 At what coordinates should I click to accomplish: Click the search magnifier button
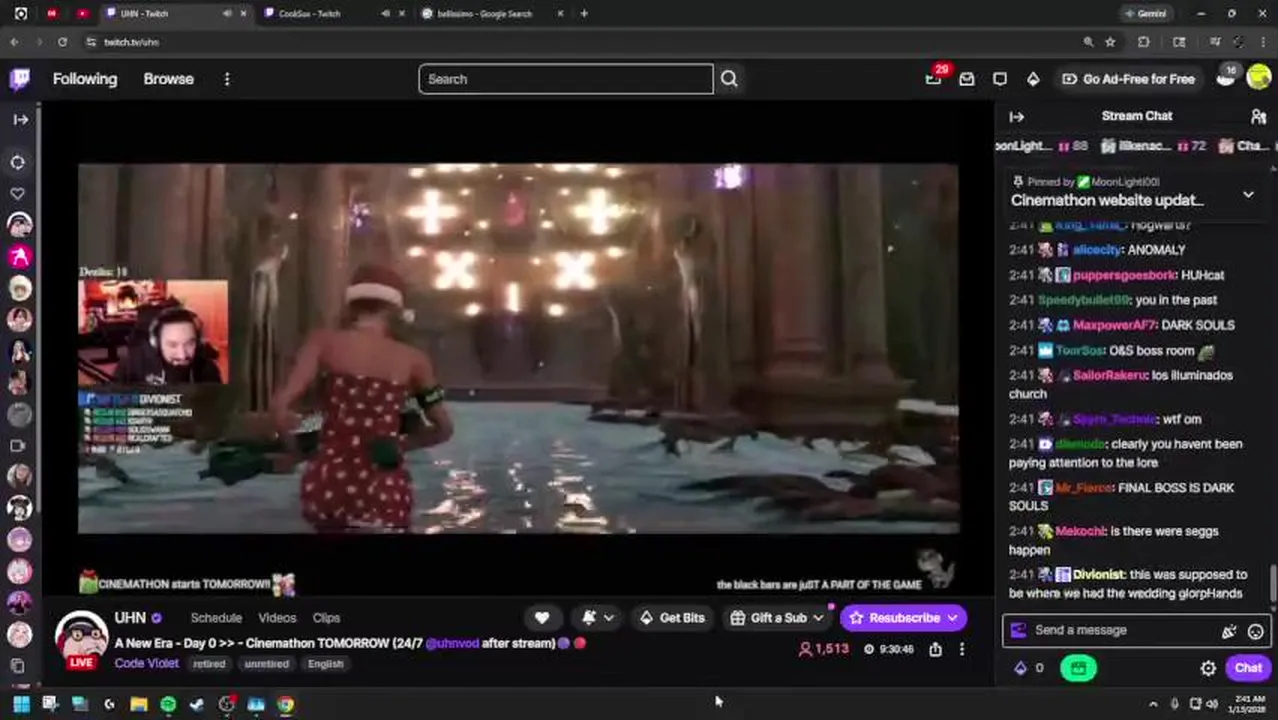729,79
